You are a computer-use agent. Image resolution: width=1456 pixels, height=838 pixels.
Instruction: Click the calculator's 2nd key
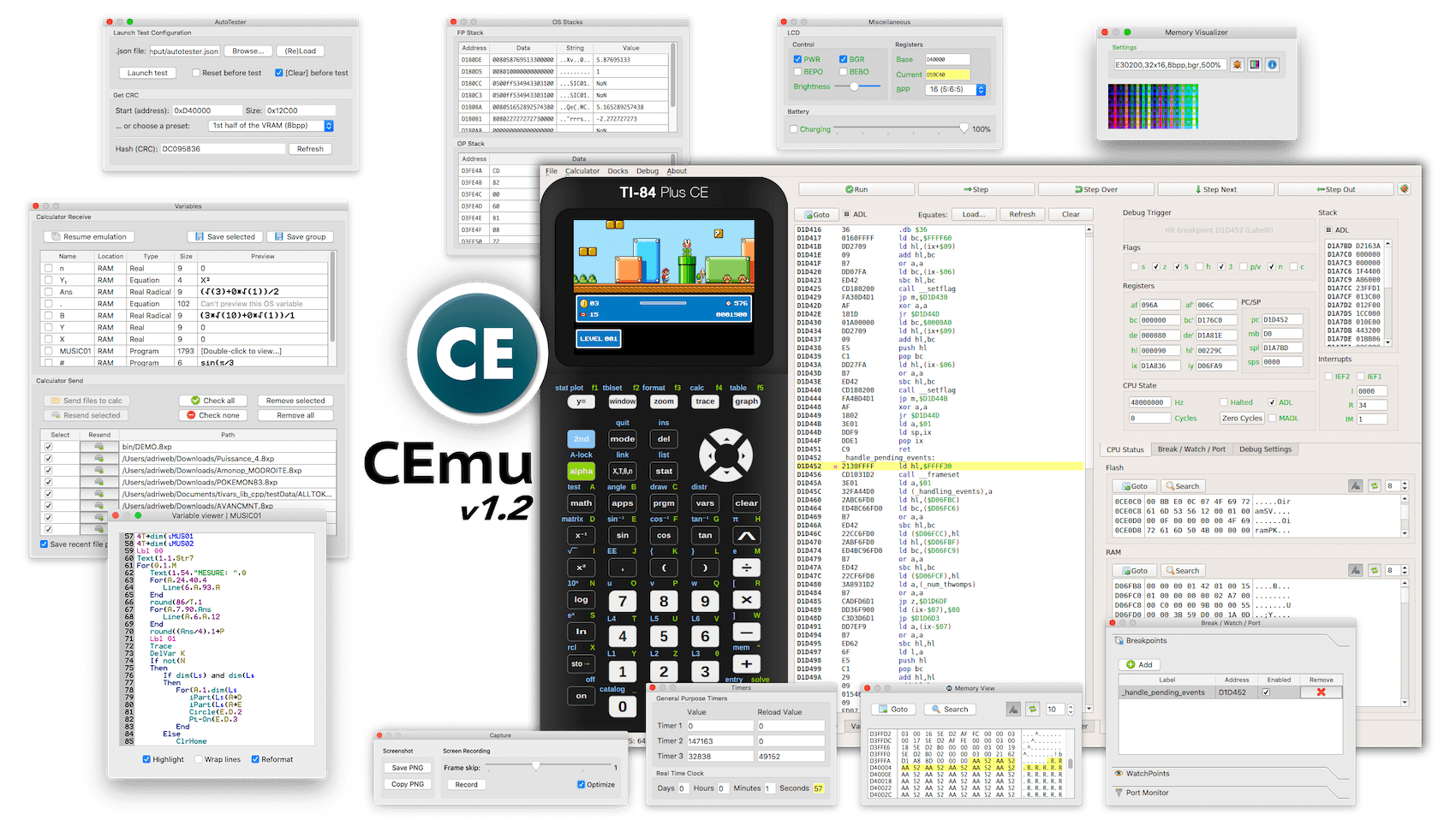[x=581, y=439]
